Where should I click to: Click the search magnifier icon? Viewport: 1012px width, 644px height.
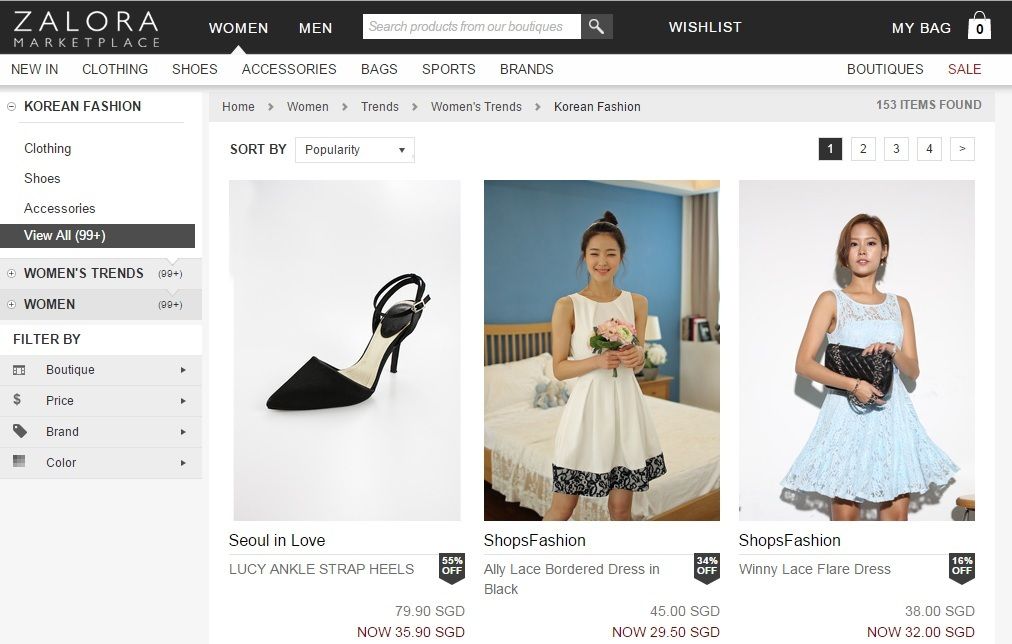point(596,26)
